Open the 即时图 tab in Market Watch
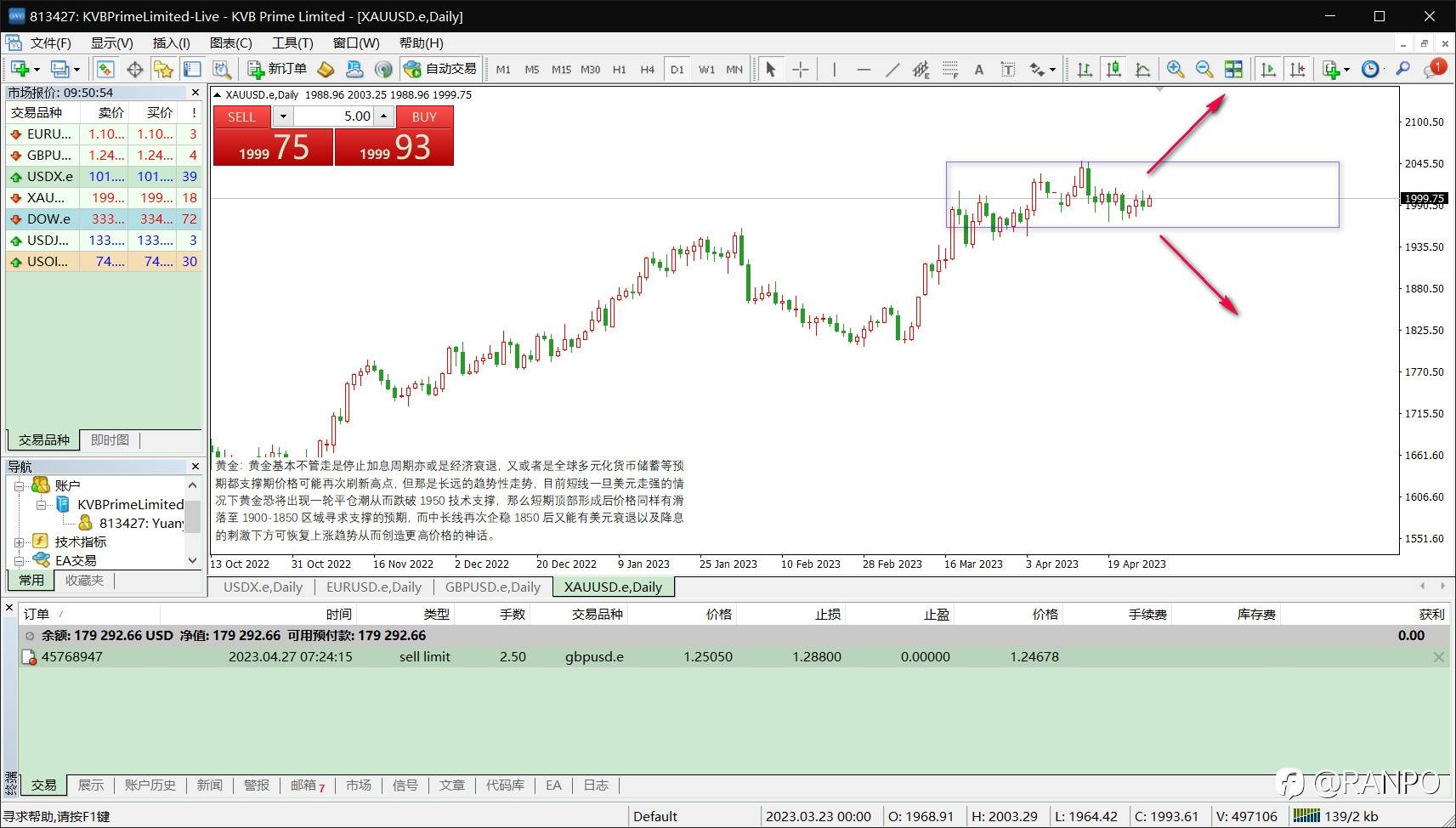The image size is (1456, 828). (110, 440)
